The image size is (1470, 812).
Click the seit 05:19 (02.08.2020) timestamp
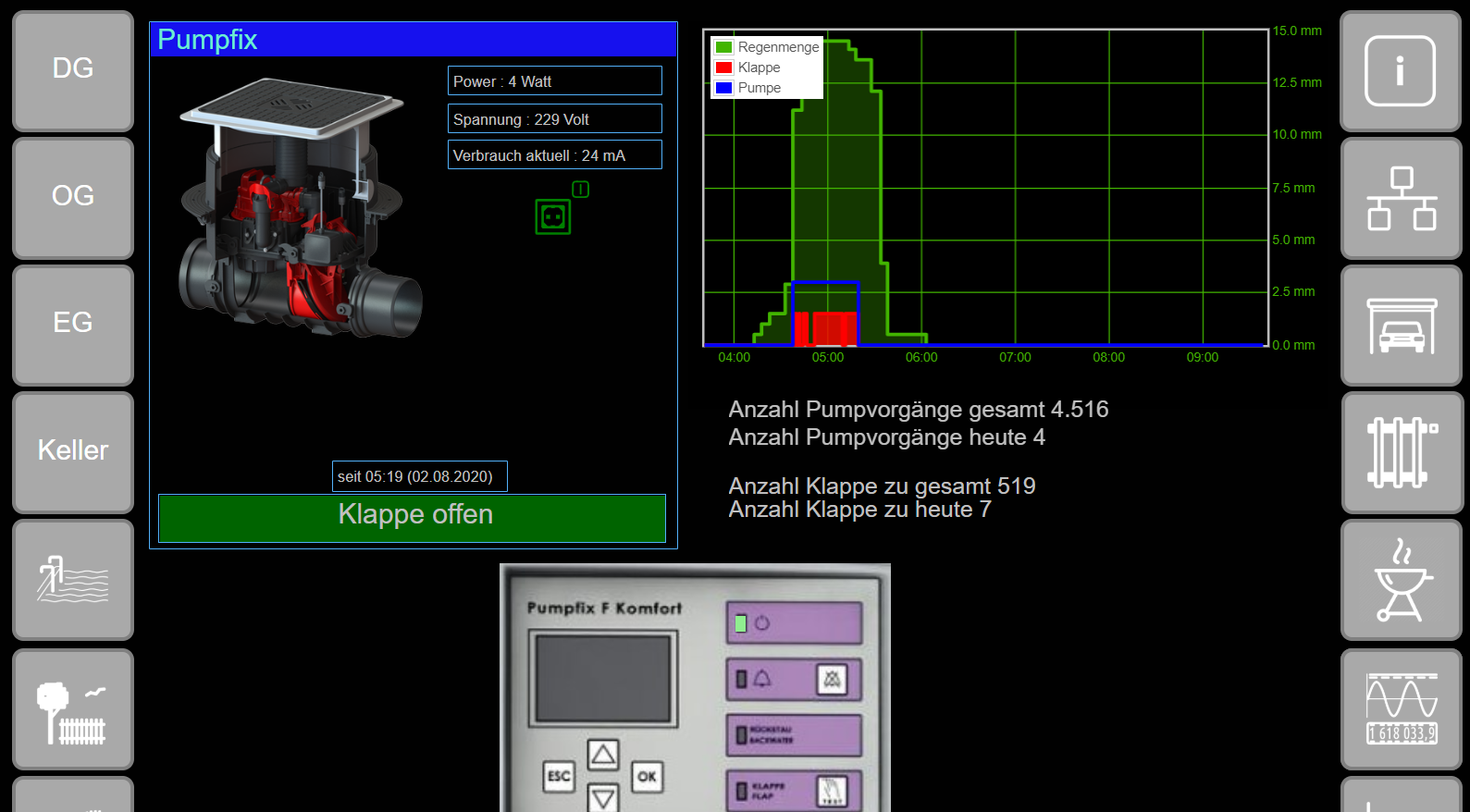(420, 476)
